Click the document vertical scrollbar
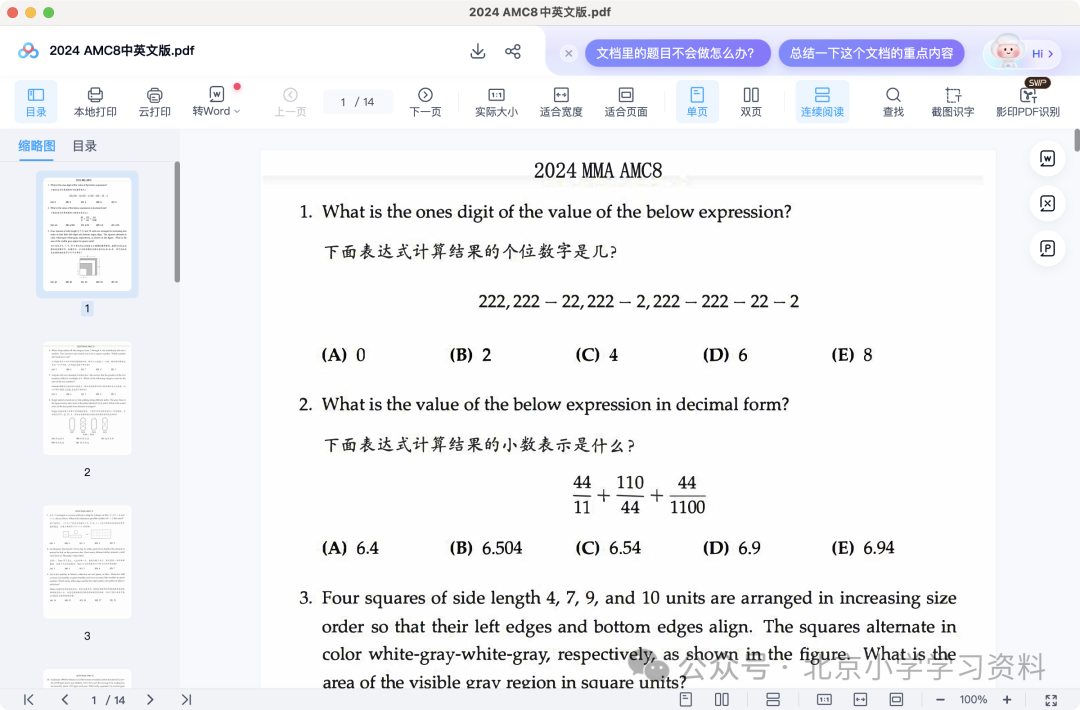Screen dimensions: 1080x710 1077,140
